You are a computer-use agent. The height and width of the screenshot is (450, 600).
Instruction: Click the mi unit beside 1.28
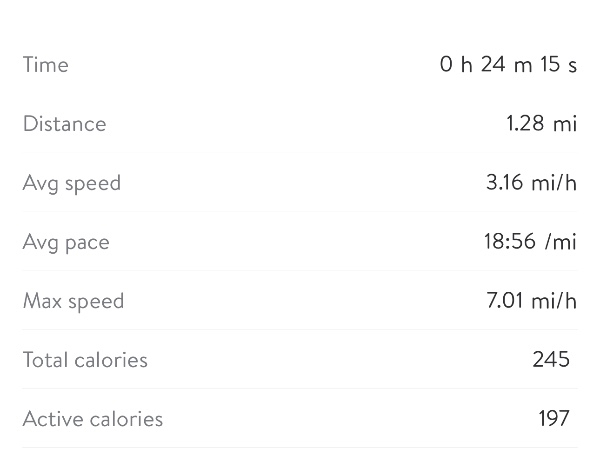pyautogui.click(x=566, y=124)
